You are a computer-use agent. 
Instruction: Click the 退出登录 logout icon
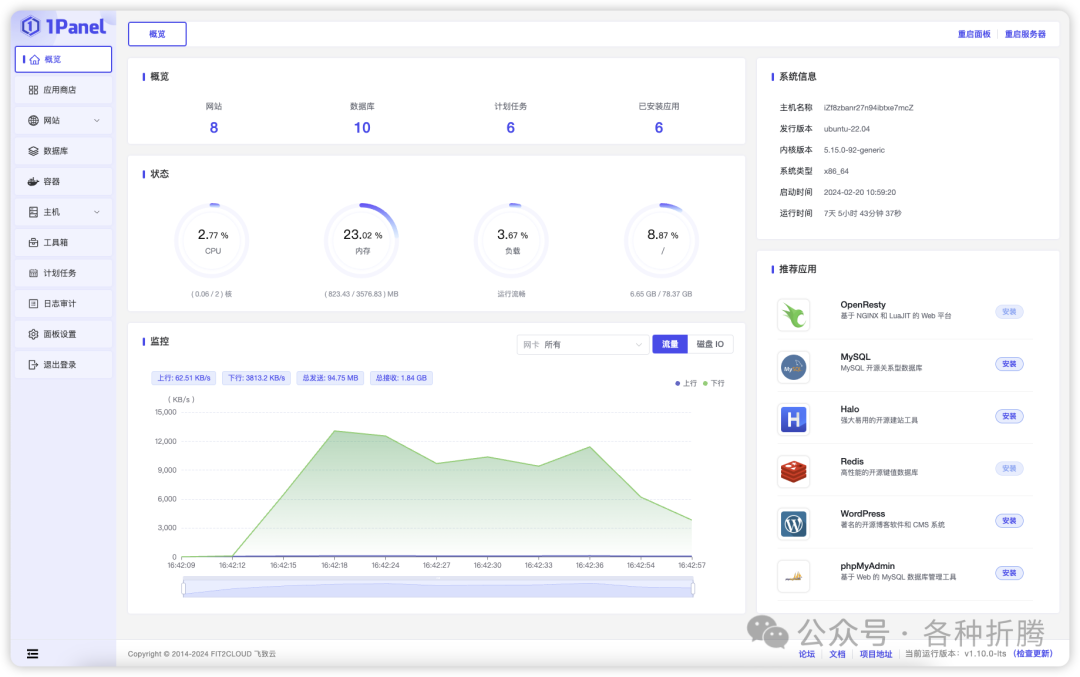(33, 365)
